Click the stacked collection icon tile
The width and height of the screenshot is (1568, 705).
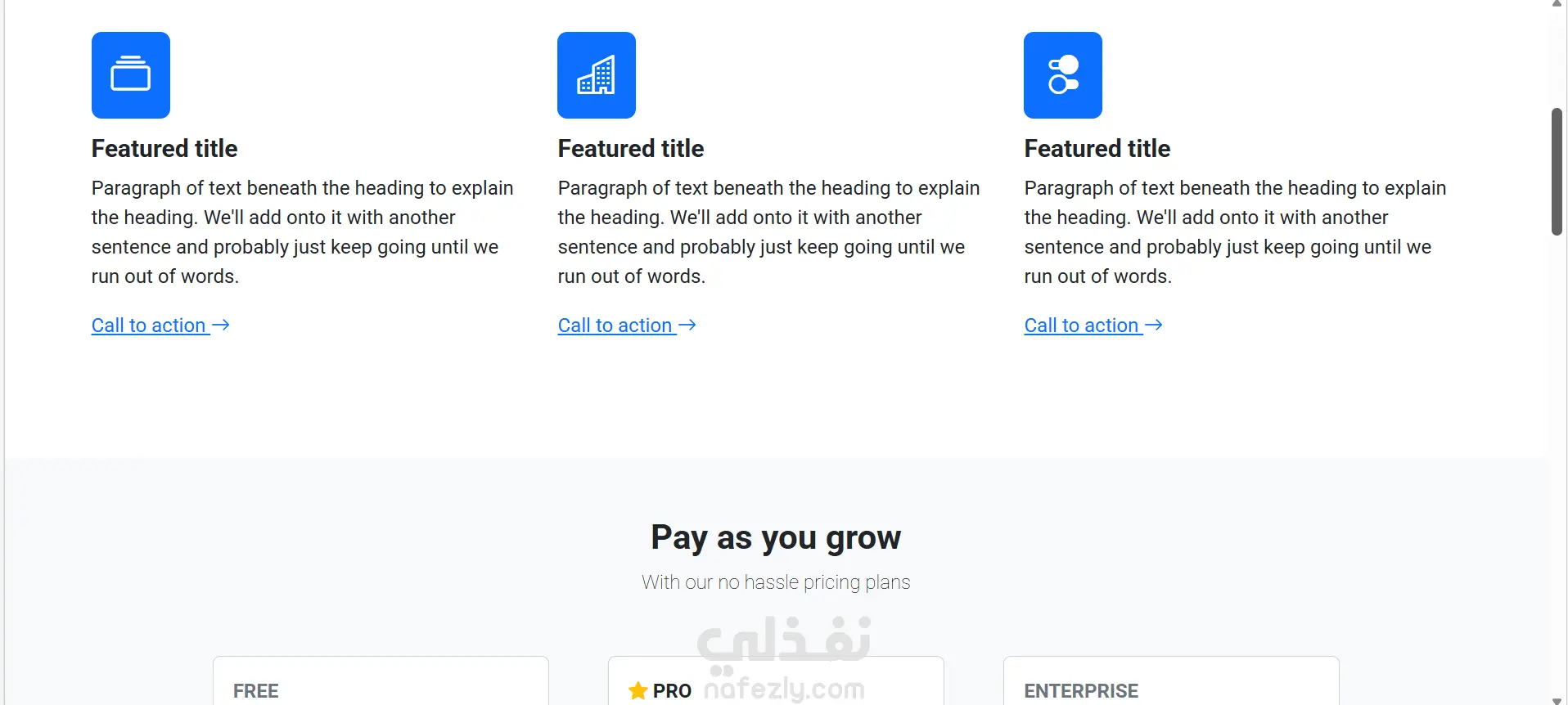[x=131, y=75]
